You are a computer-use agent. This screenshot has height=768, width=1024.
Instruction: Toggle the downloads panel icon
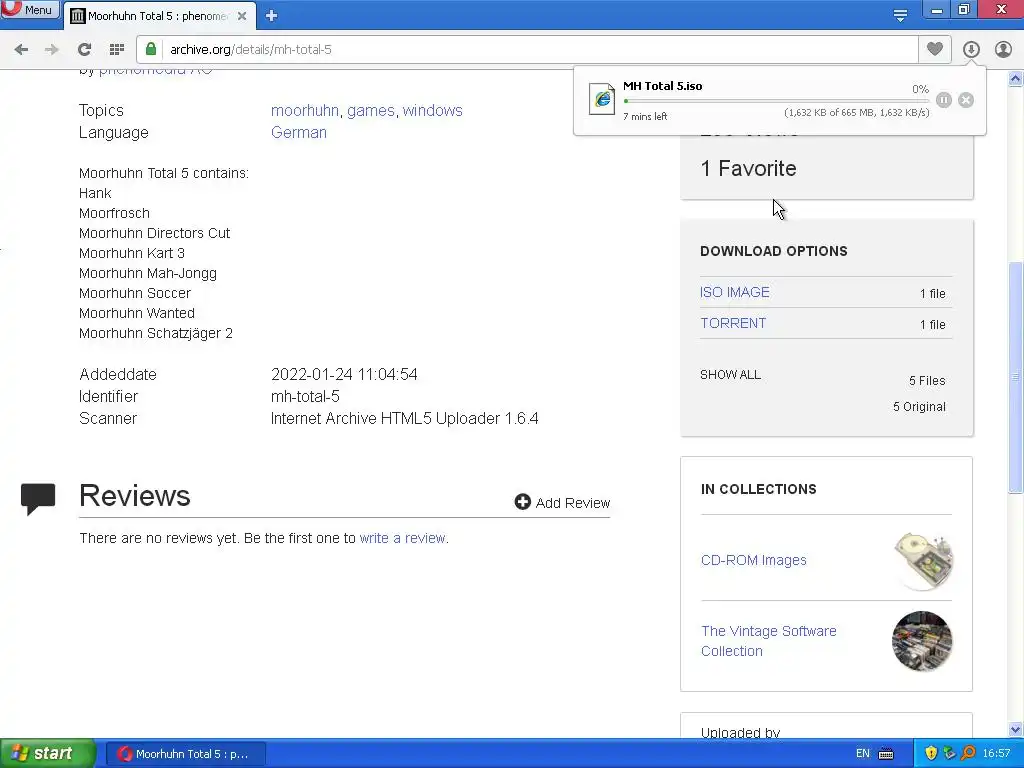coord(971,49)
